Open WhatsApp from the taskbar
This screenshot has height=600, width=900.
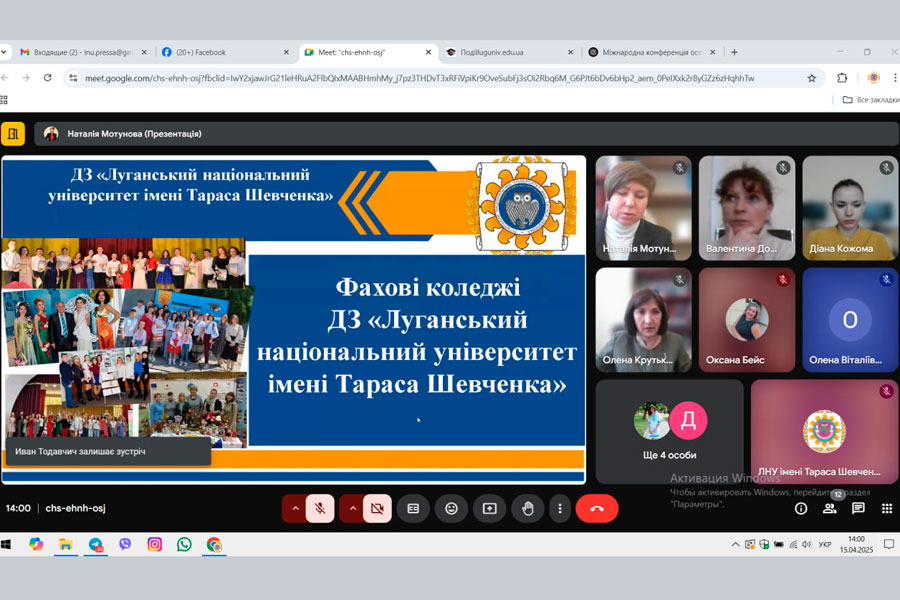point(184,544)
